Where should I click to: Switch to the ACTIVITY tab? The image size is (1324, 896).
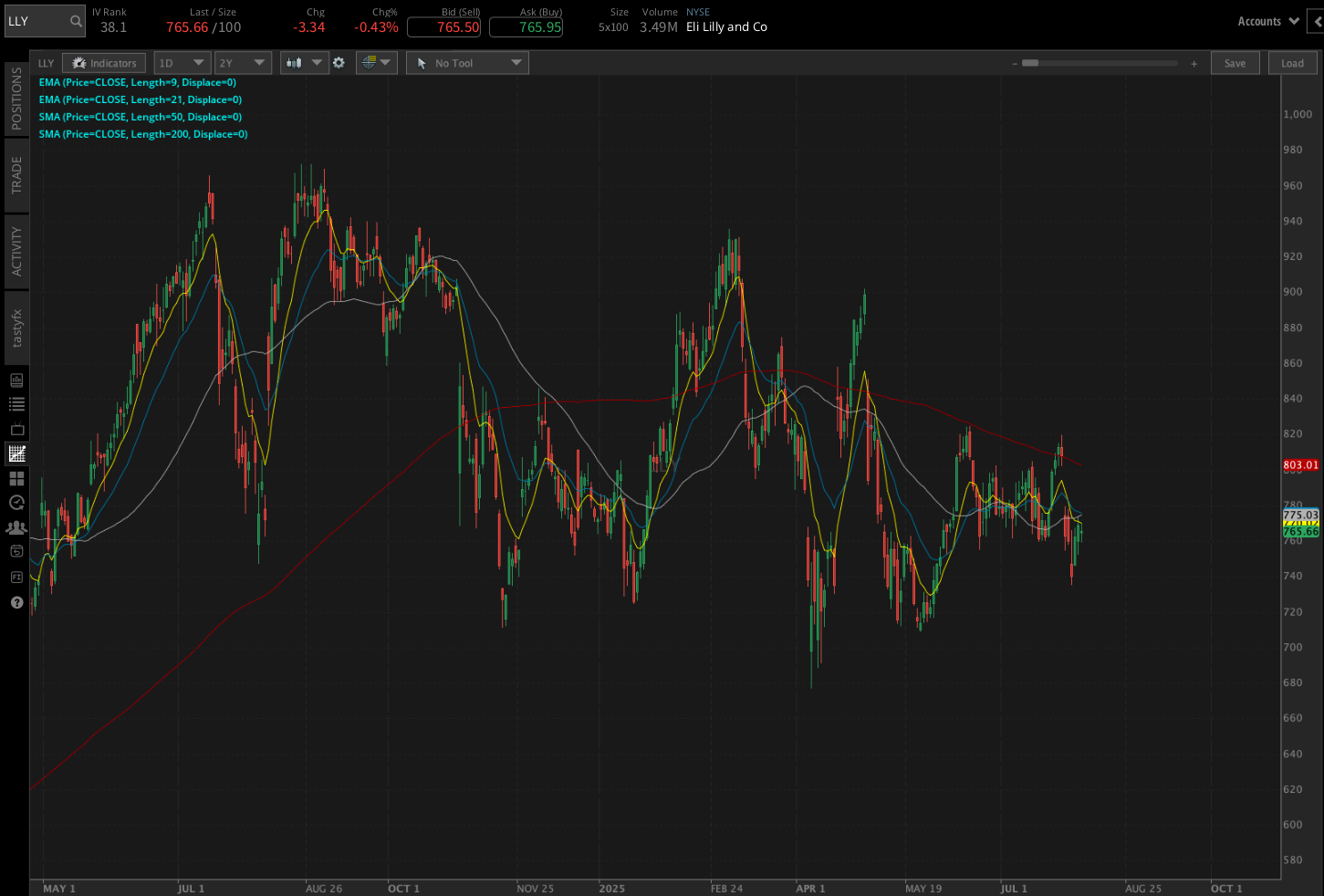coord(16,251)
